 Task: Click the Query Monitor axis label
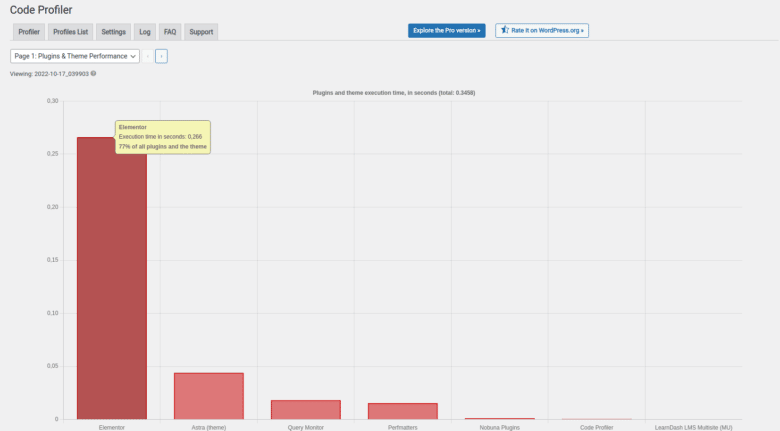pyautogui.click(x=306, y=428)
